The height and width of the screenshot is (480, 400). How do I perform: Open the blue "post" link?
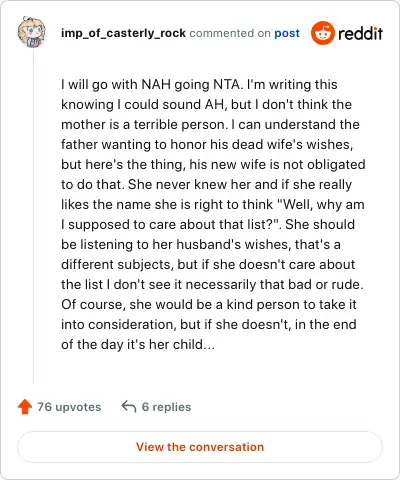coord(287,33)
